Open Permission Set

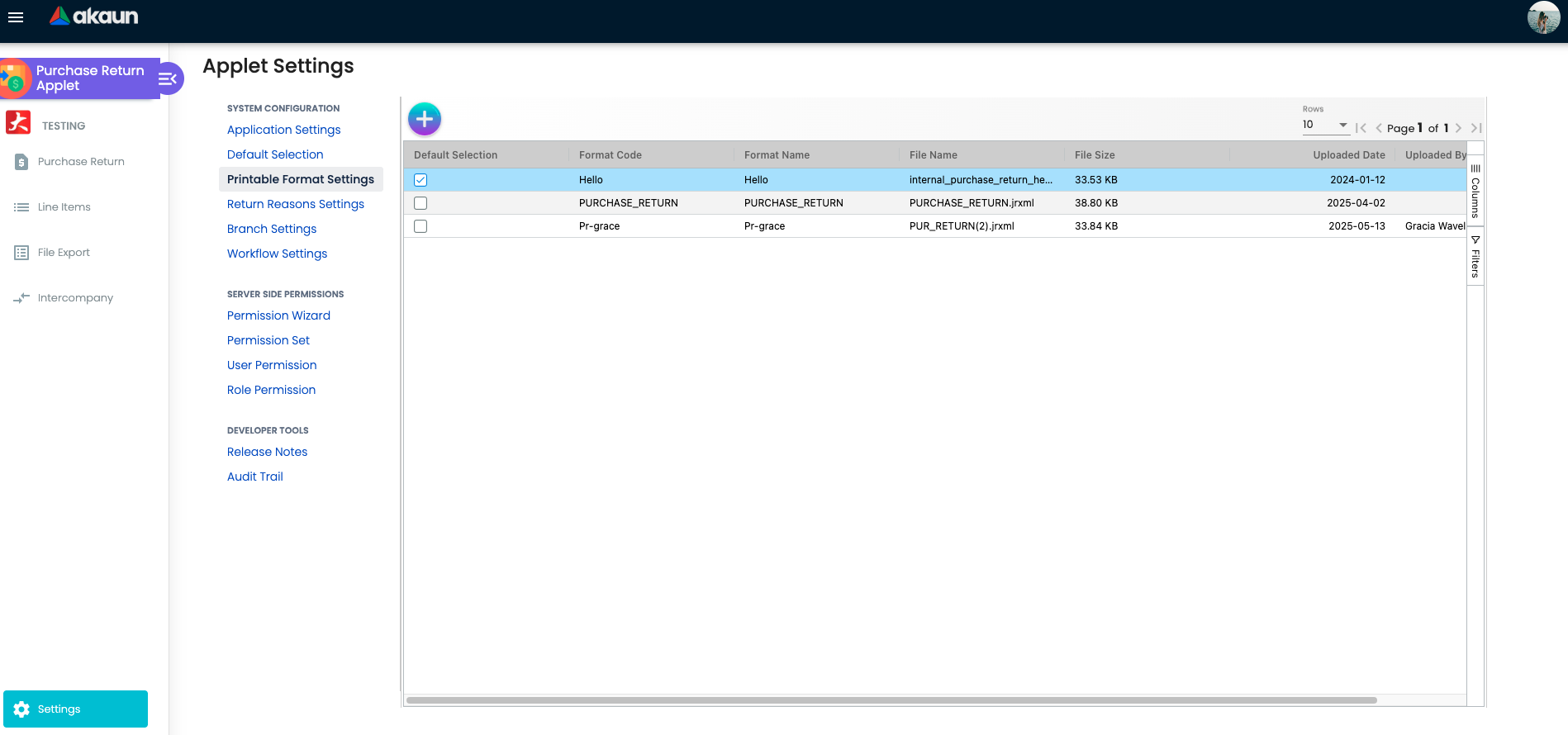[x=268, y=340]
